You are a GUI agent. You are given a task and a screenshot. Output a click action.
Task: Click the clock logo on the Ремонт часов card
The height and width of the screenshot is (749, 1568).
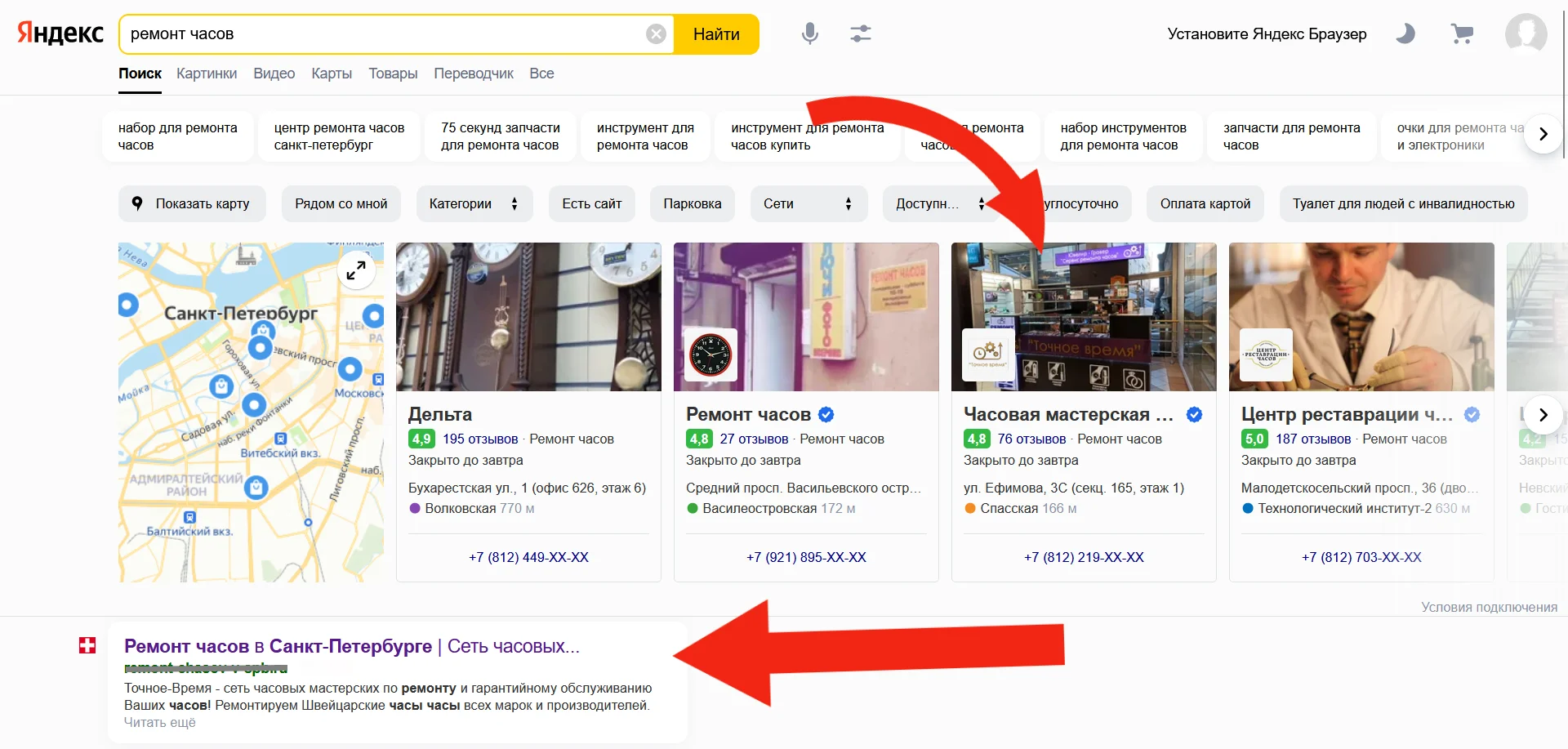pyautogui.click(x=710, y=355)
